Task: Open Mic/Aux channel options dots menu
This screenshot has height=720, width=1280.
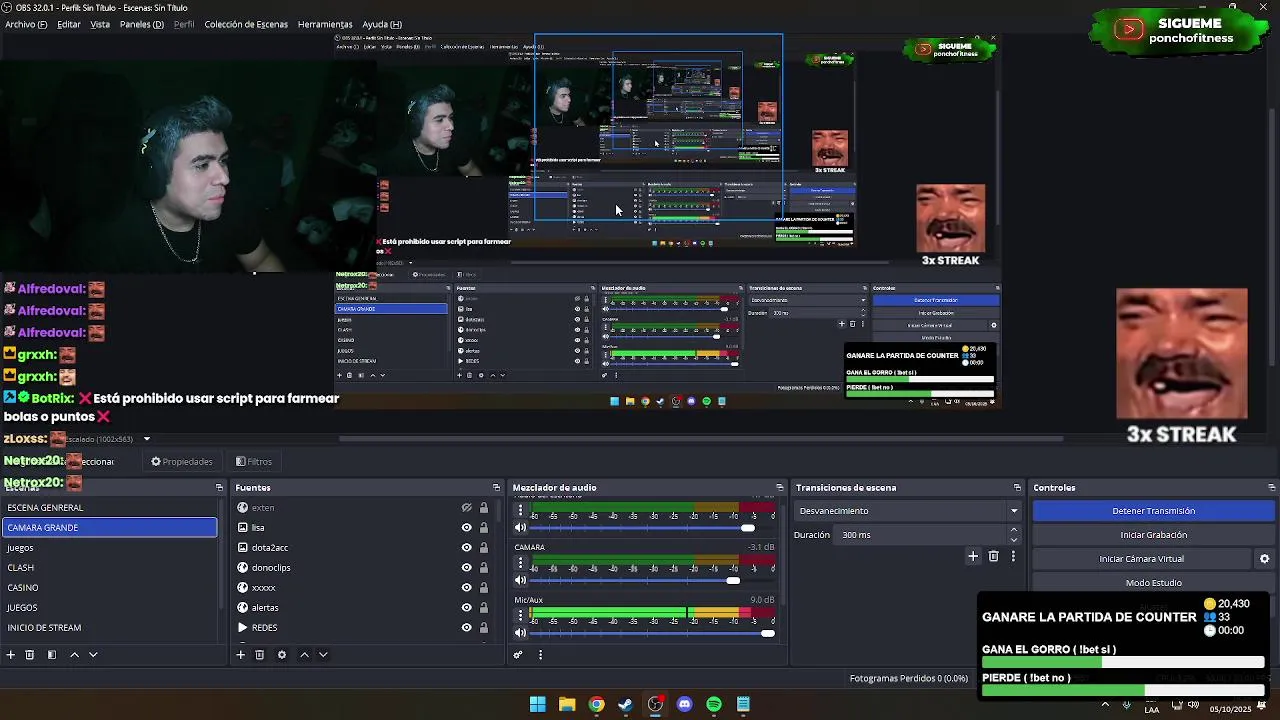Action: [520, 616]
